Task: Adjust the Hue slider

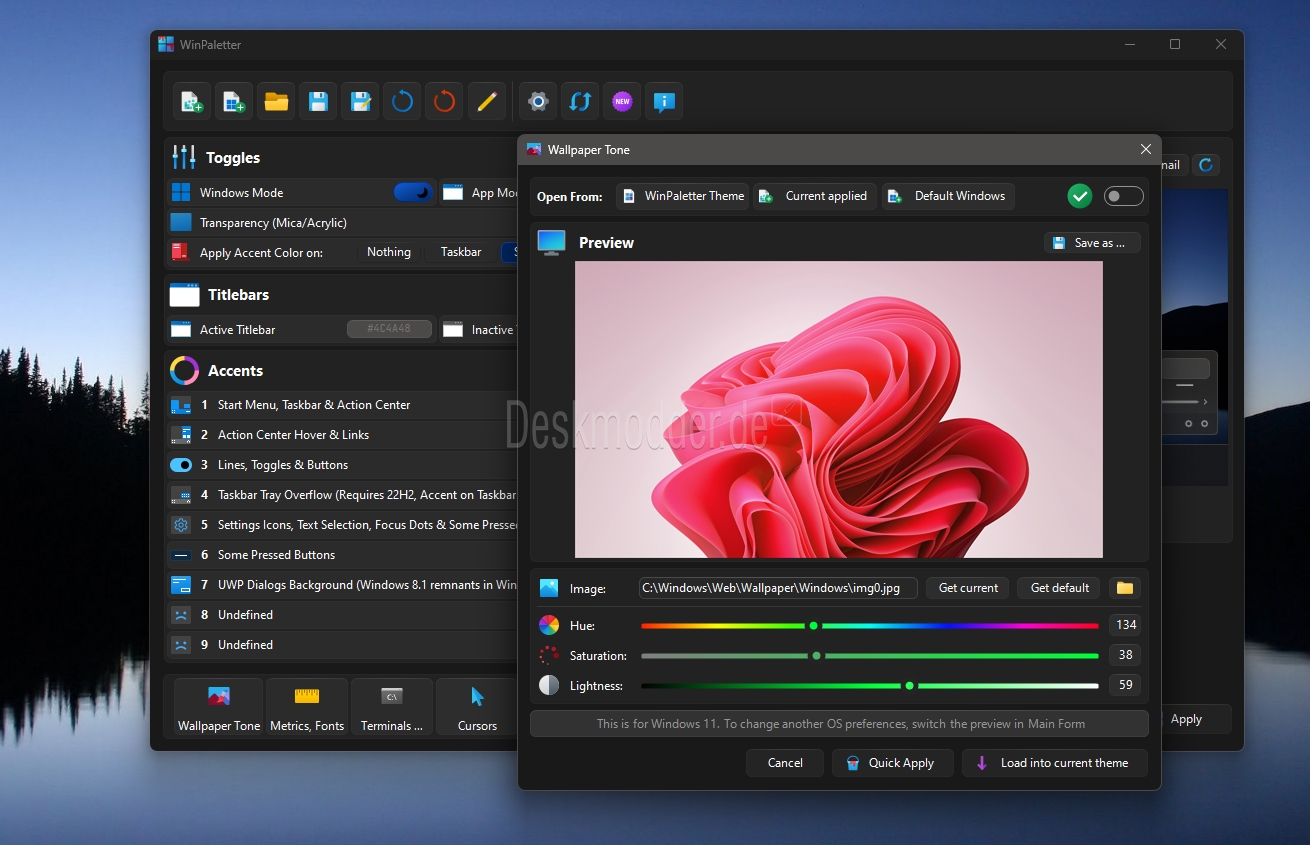Action: 870,626
